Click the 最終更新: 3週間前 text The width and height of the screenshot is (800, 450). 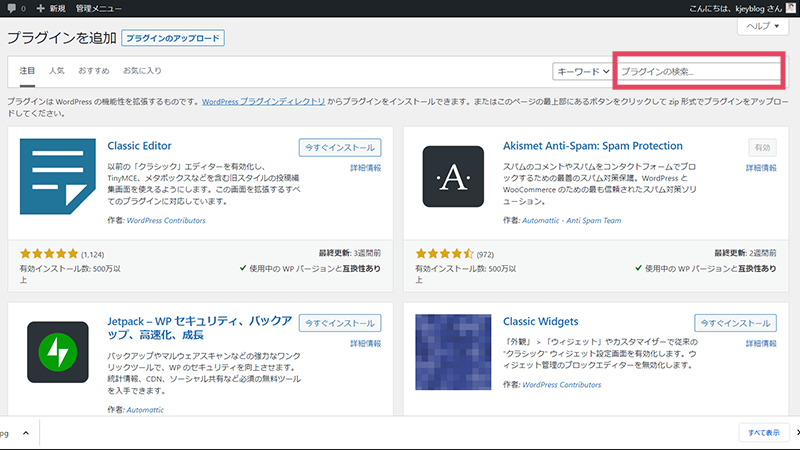click(x=349, y=253)
